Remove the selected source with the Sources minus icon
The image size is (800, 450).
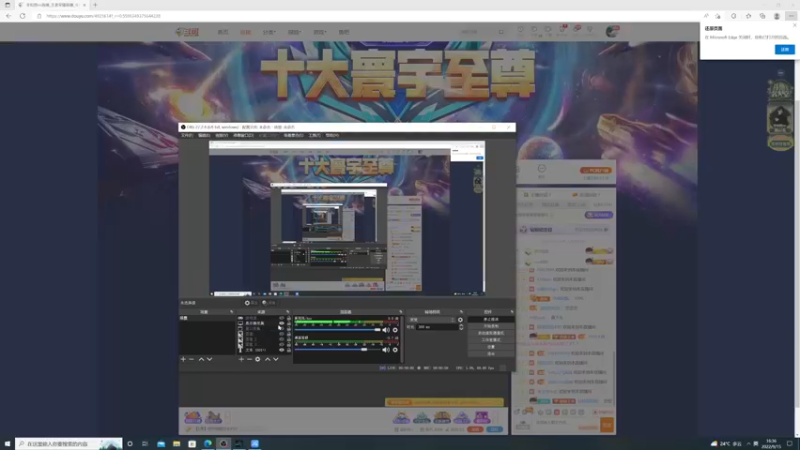tap(249, 359)
